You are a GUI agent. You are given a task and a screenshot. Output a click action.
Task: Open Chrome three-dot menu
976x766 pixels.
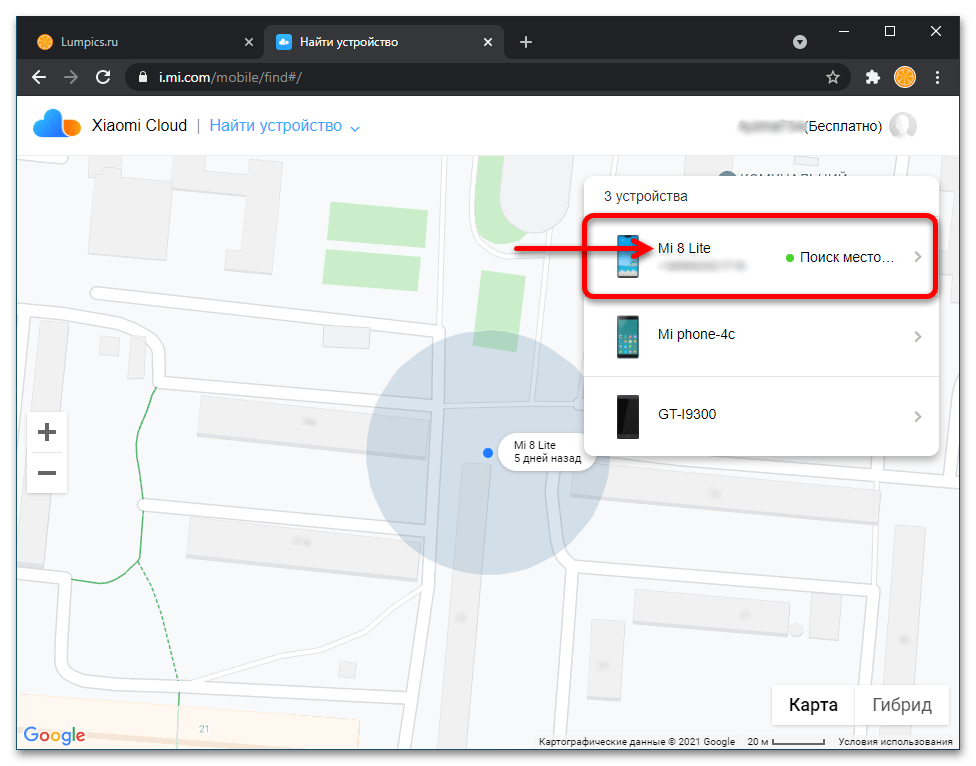pyautogui.click(x=937, y=77)
